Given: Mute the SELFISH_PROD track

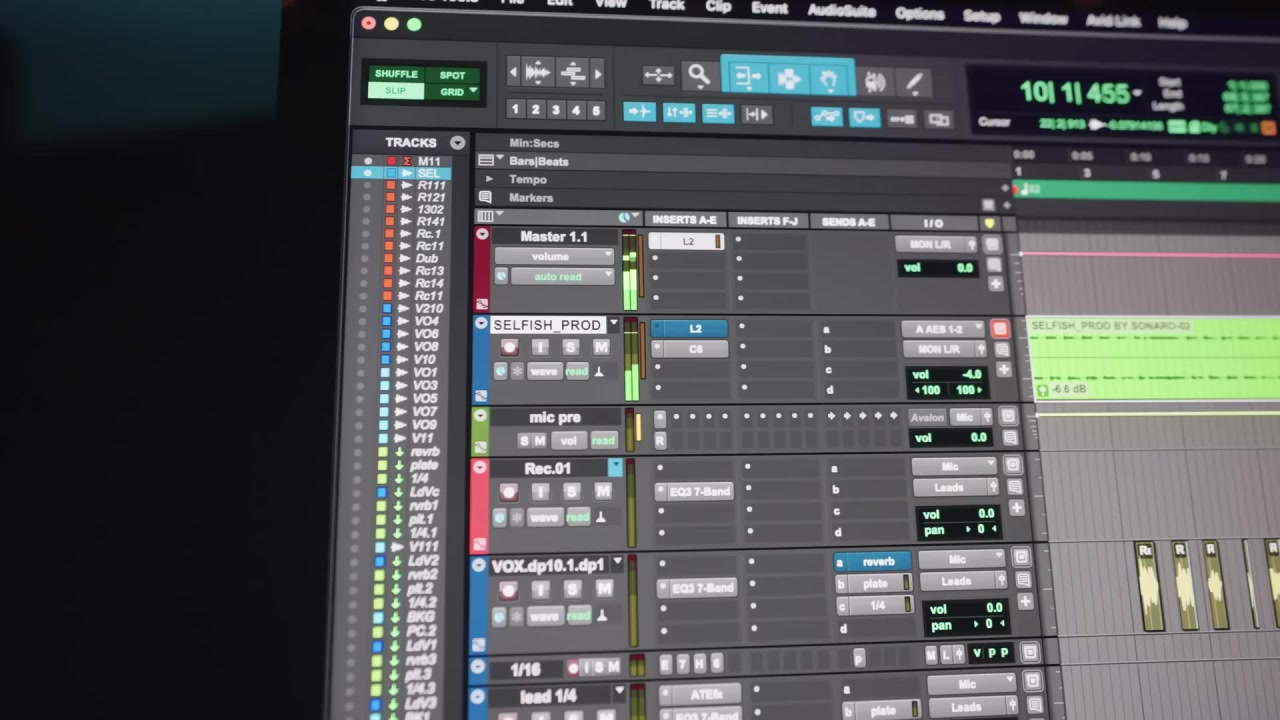Looking at the screenshot, I should tap(600, 347).
